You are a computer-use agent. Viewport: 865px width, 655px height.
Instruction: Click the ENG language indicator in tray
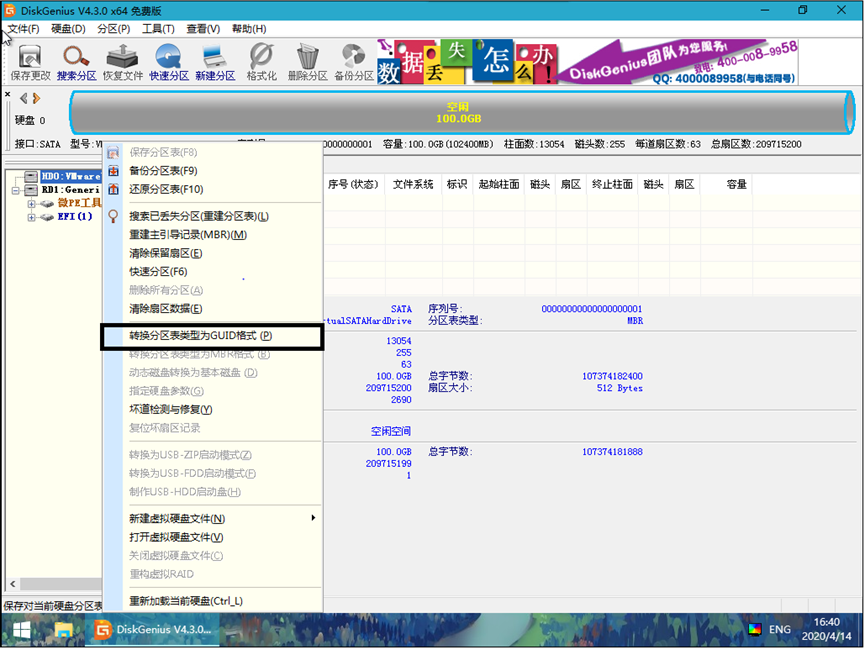coord(779,630)
